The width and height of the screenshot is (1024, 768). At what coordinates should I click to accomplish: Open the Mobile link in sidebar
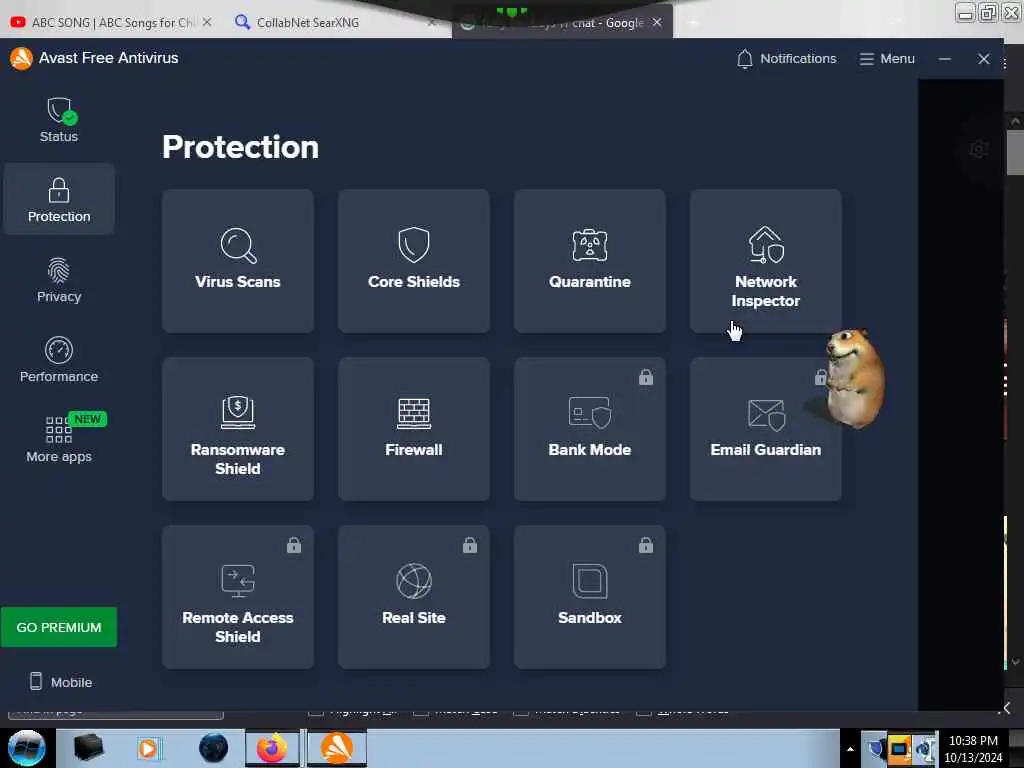click(61, 682)
